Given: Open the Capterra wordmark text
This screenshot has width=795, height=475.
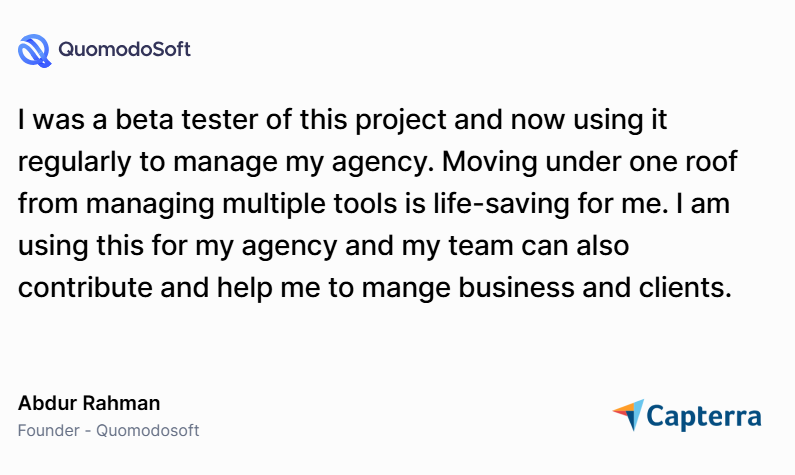Looking at the screenshot, I should point(705,416).
